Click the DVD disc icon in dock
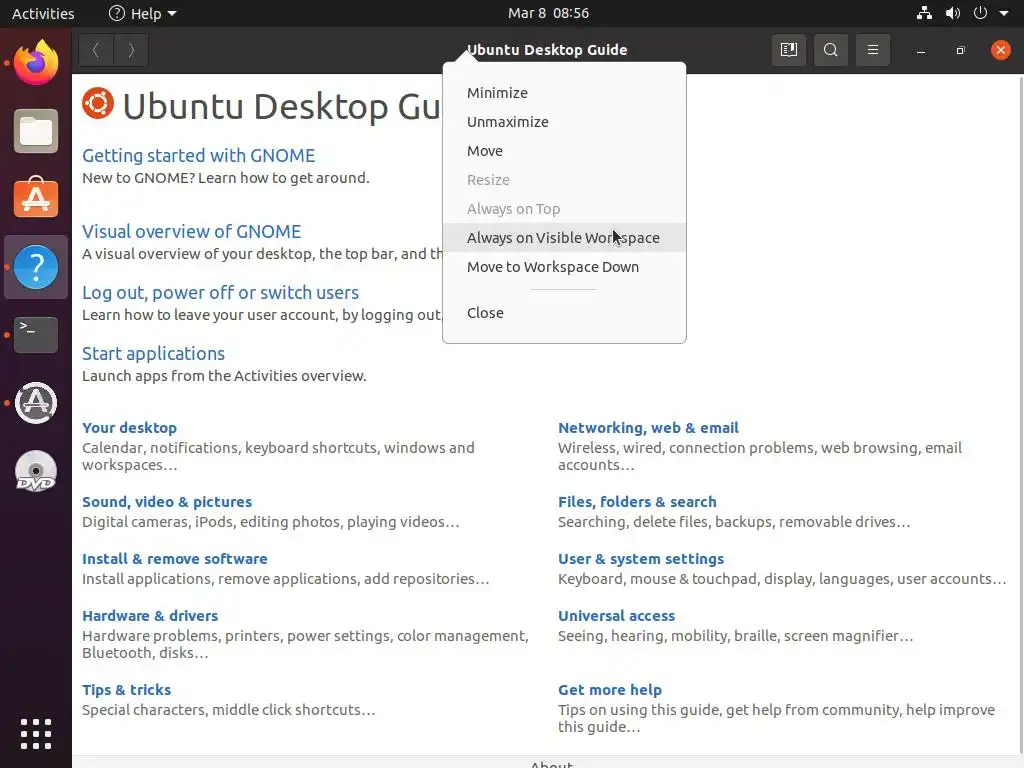The height and width of the screenshot is (768, 1024). (x=36, y=471)
